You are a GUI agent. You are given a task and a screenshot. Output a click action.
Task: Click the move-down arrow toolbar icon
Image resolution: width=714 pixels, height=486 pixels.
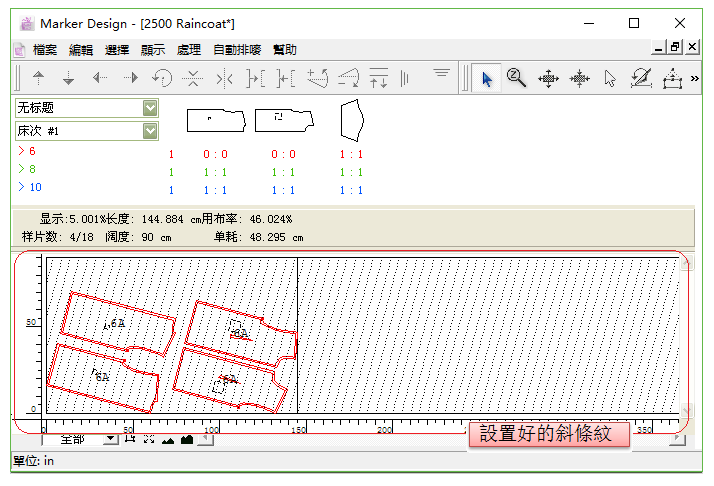click(69, 78)
